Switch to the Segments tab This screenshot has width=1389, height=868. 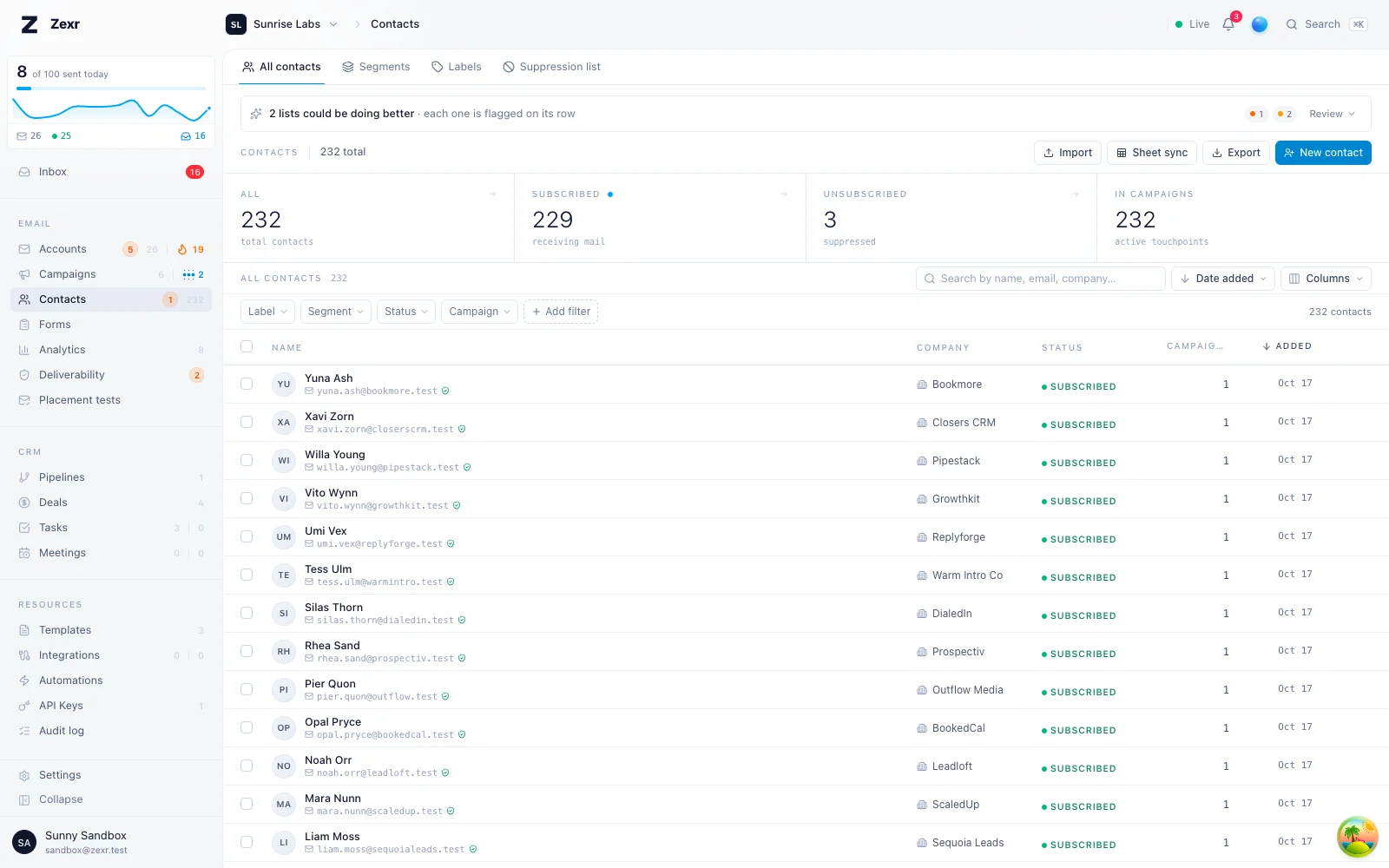click(376, 67)
